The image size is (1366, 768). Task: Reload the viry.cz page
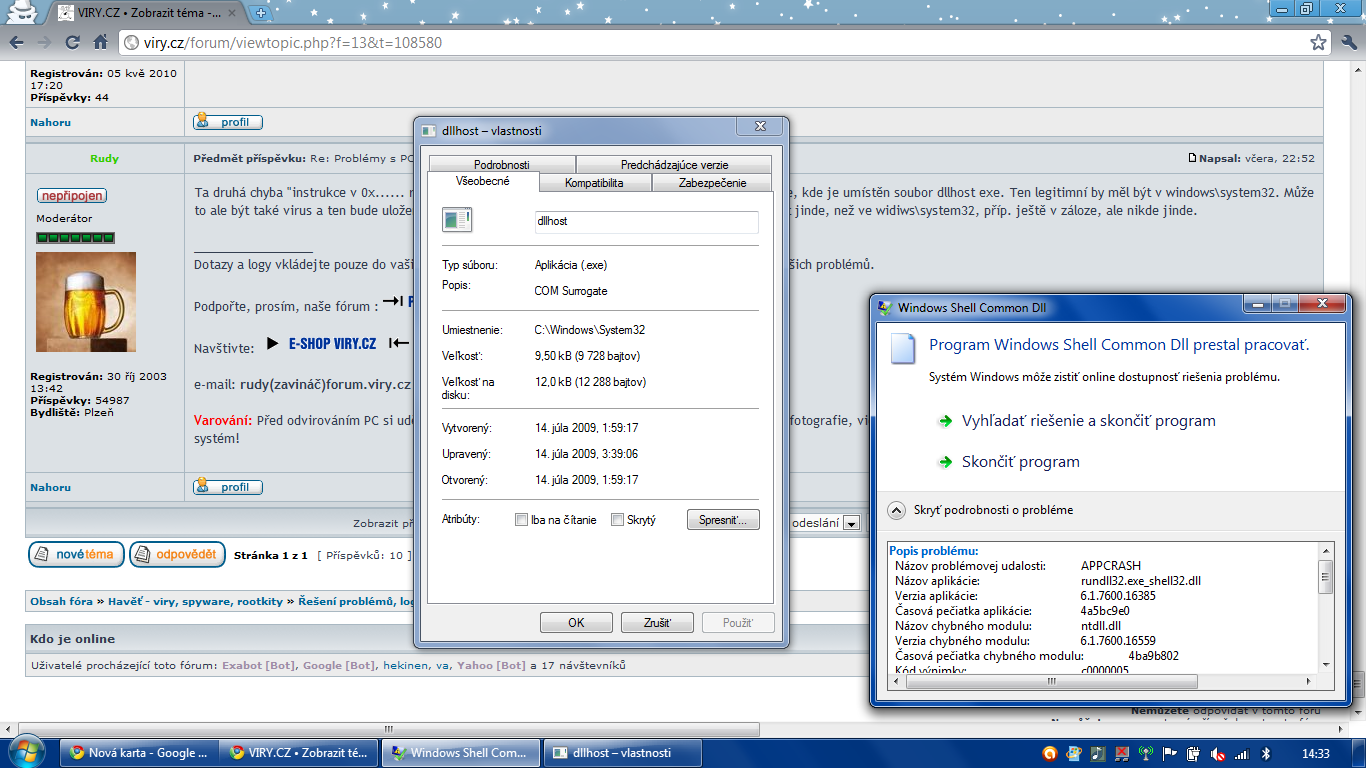[x=72, y=43]
